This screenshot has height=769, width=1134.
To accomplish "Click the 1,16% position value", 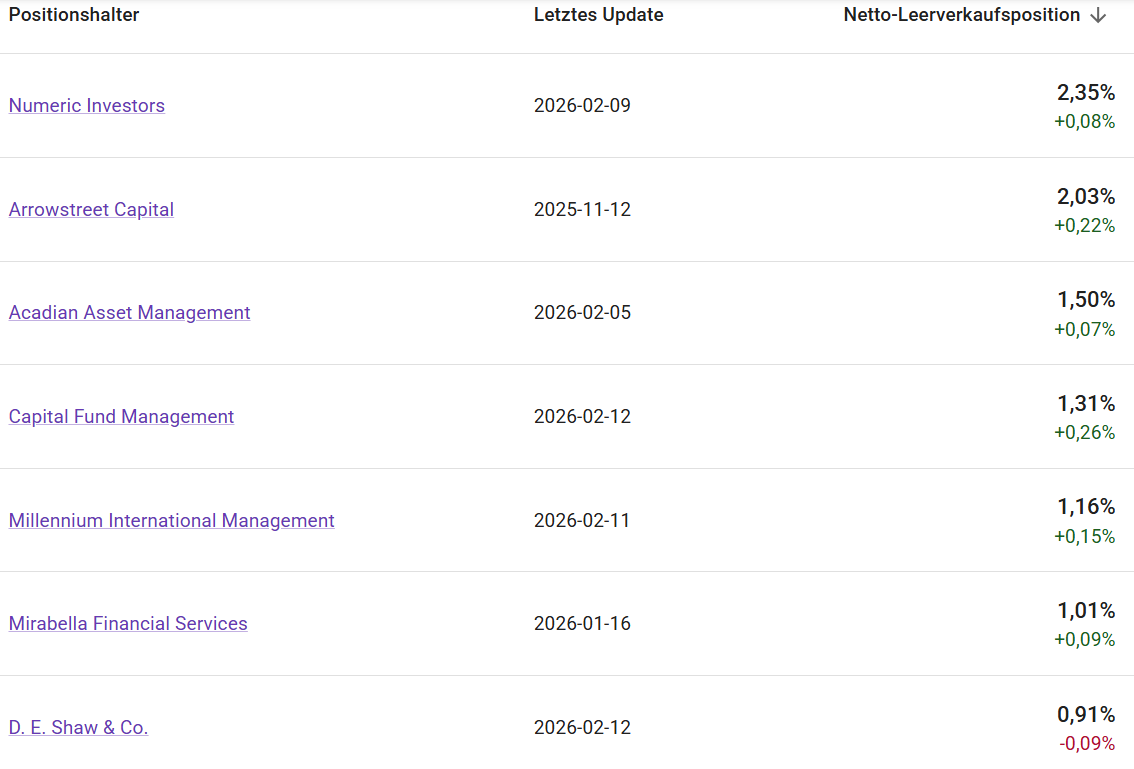I will click(1085, 507).
